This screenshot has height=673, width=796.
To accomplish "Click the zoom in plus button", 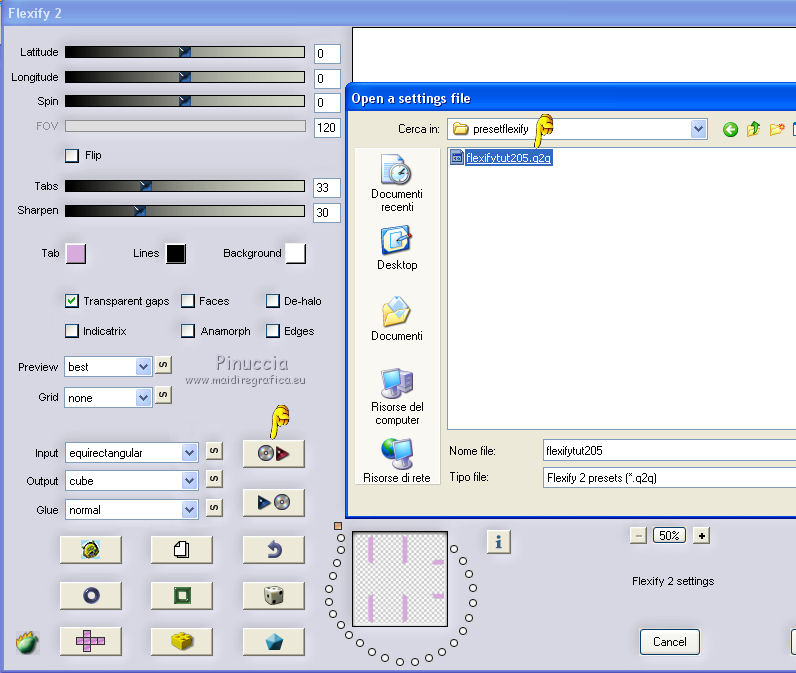I will pyautogui.click(x=701, y=535).
